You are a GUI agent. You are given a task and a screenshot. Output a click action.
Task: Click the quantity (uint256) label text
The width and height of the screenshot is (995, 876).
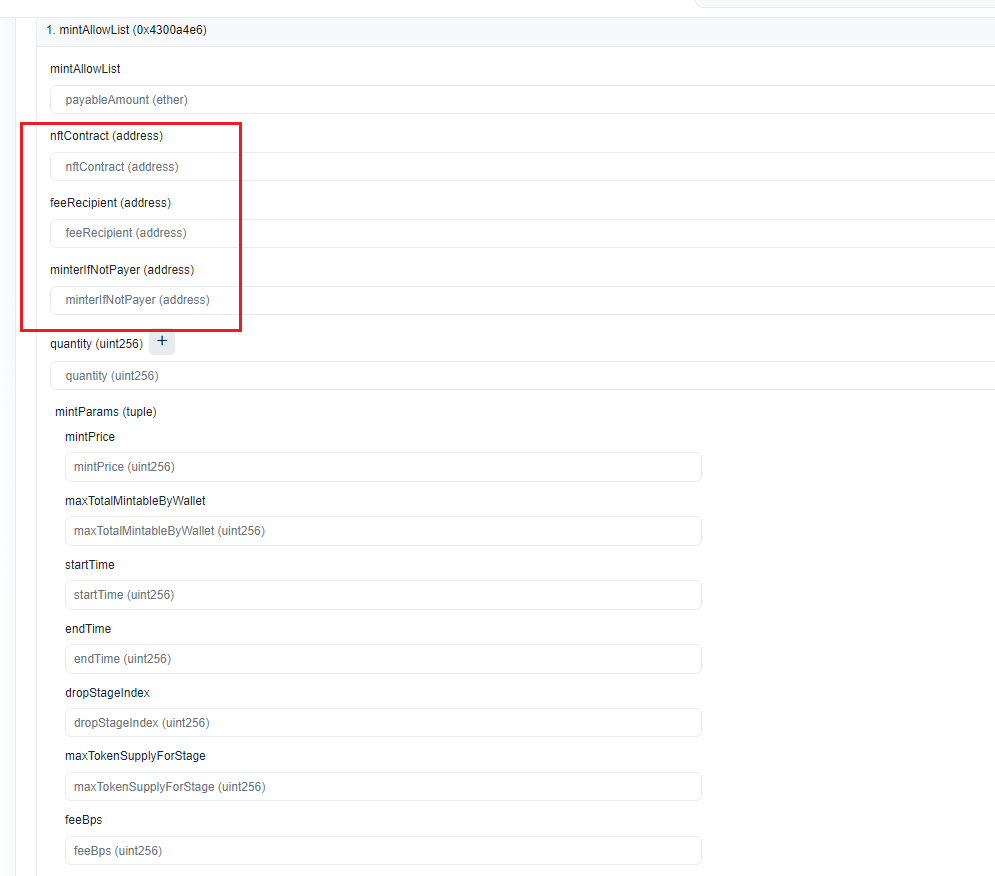(96, 344)
